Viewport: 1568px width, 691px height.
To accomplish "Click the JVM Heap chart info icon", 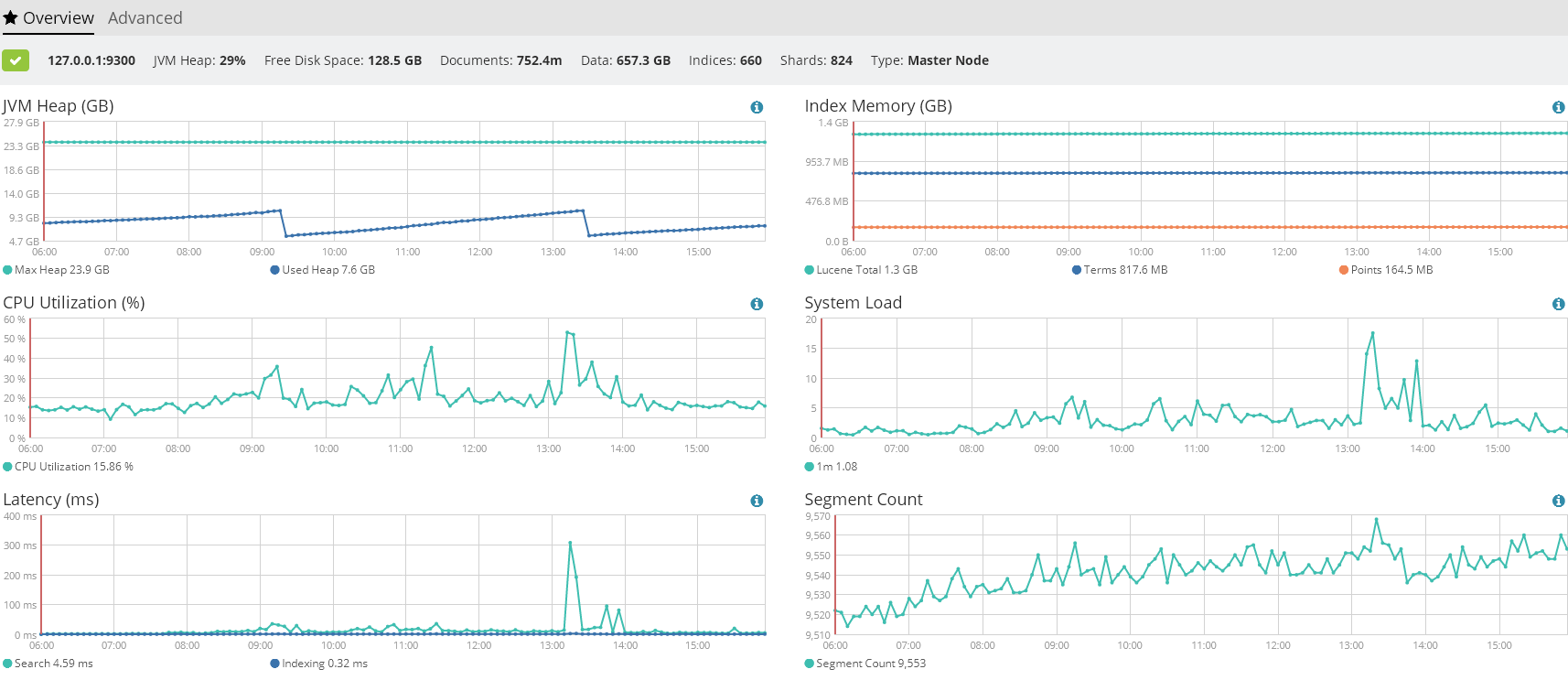I will [x=757, y=107].
